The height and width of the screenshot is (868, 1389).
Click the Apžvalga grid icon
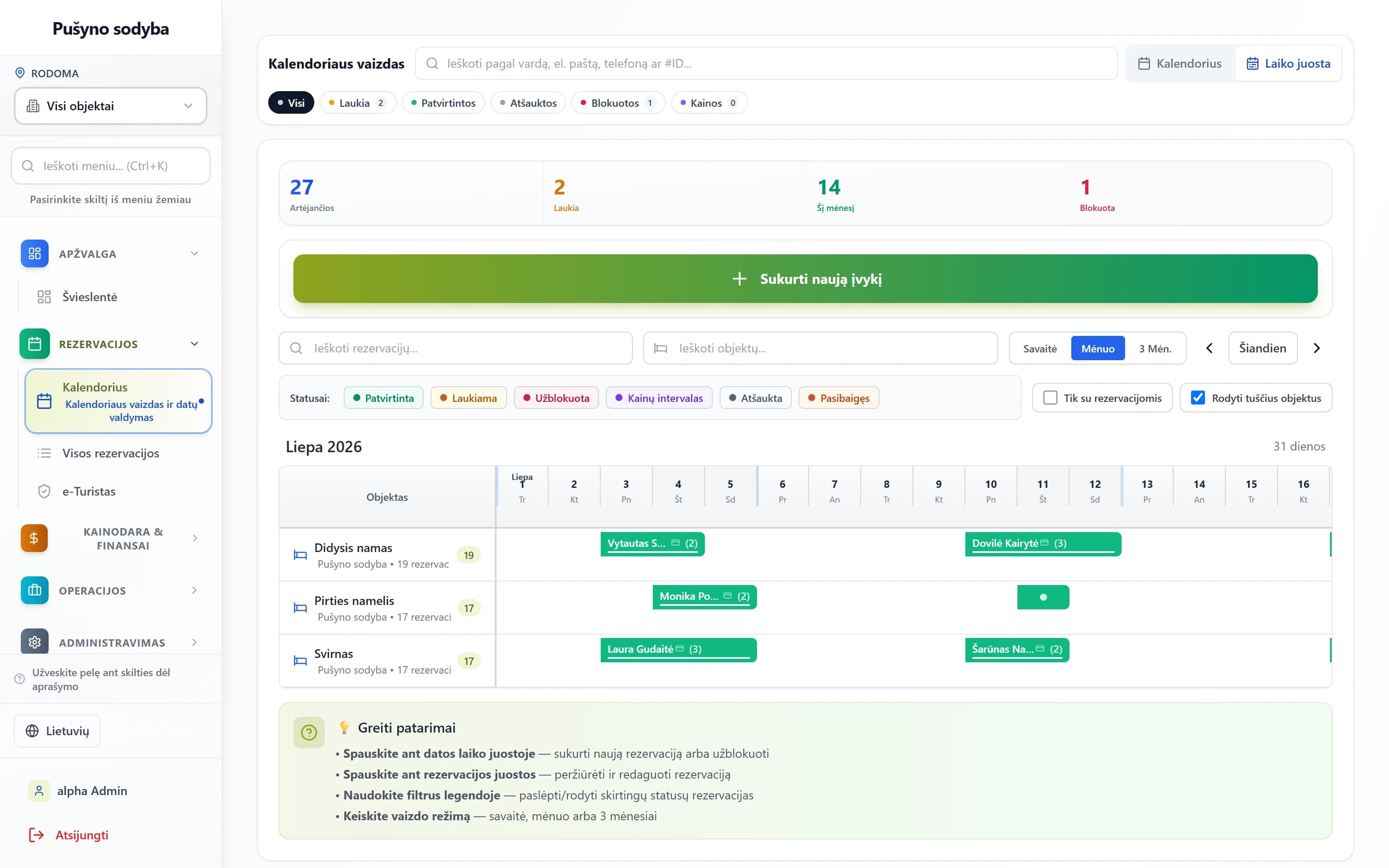tap(34, 254)
